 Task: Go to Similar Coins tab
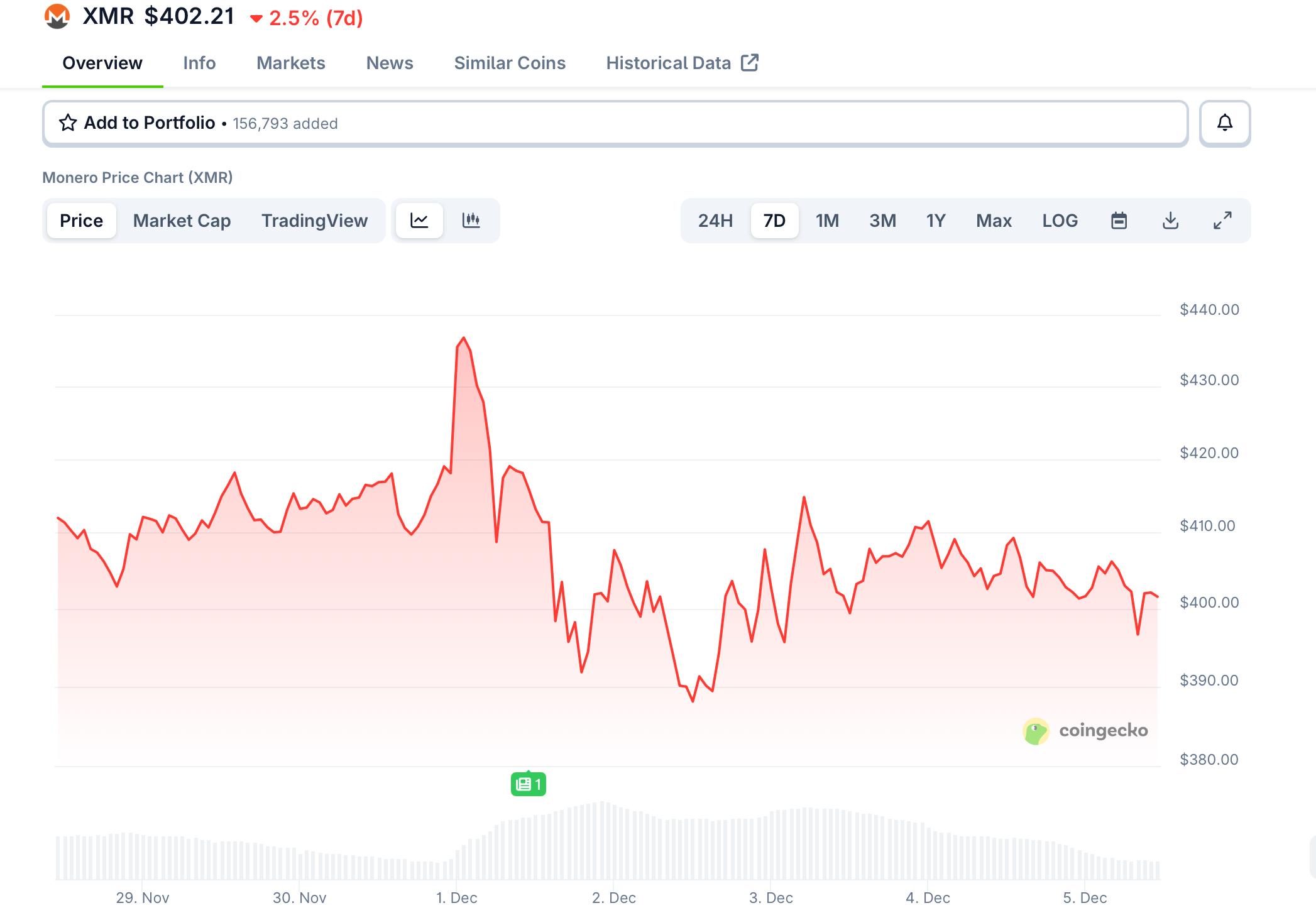[510, 63]
